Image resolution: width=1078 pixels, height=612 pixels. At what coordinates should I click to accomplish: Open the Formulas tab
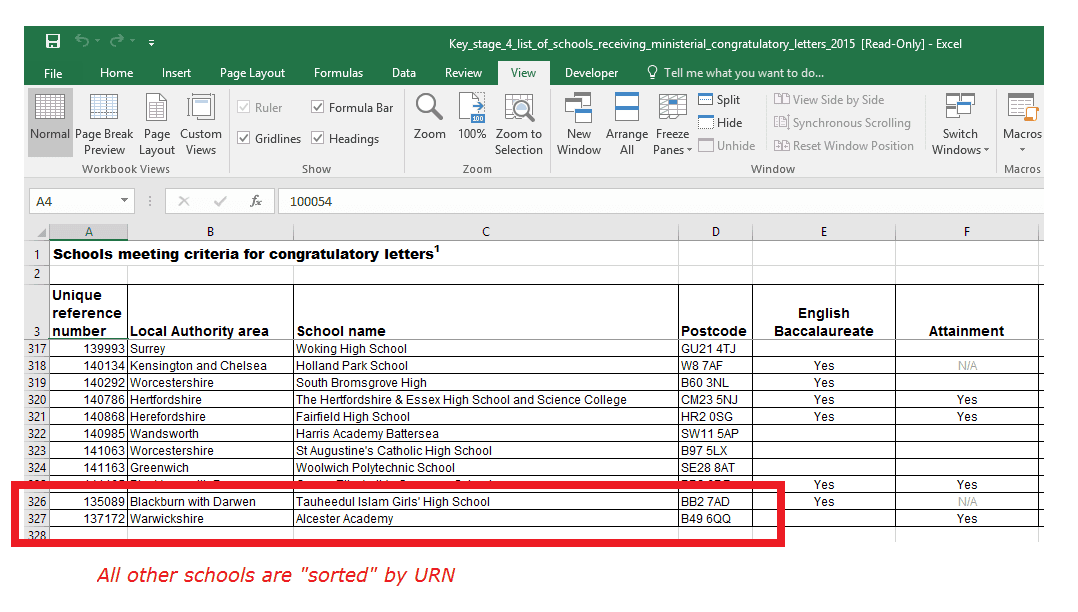pyautogui.click(x=338, y=73)
